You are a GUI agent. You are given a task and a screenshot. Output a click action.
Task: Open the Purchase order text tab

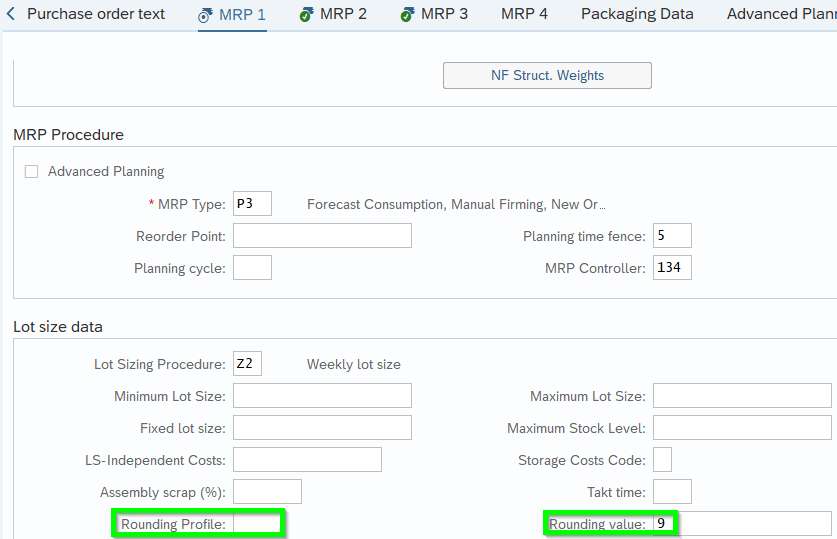pos(96,14)
